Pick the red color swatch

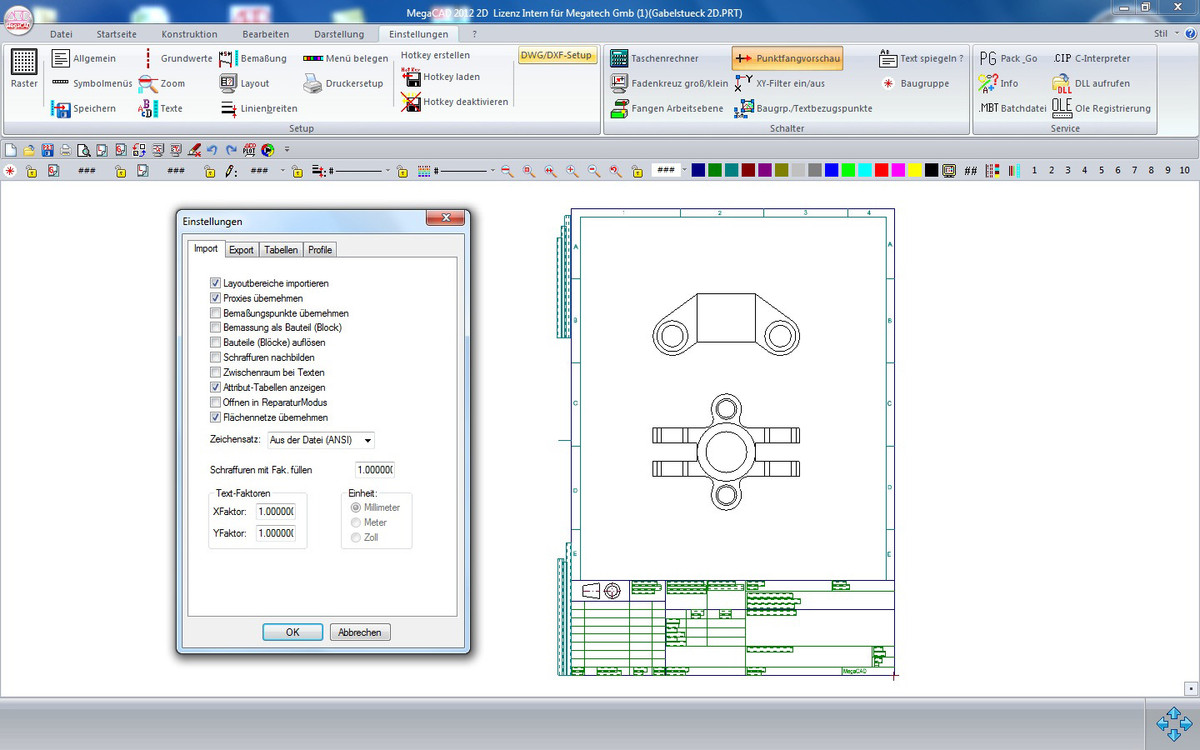point(881,171)
